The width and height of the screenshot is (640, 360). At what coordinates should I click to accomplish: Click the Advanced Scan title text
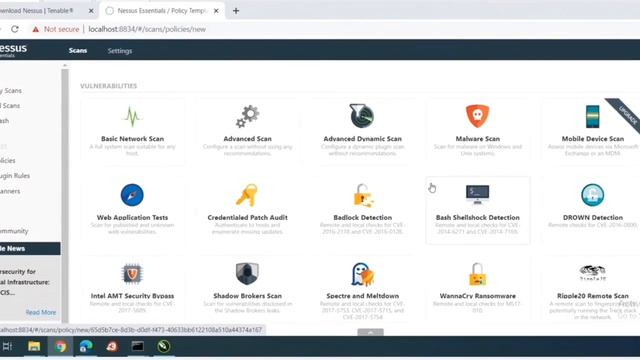[x=247, y=139]
